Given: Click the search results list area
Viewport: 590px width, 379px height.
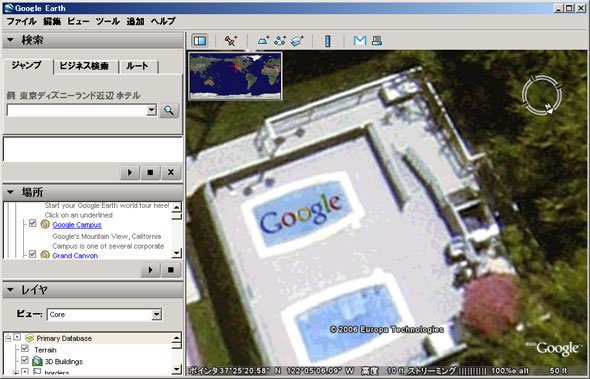Looking at the screenshot, I should pyautogui.click(x=93, y=149).
